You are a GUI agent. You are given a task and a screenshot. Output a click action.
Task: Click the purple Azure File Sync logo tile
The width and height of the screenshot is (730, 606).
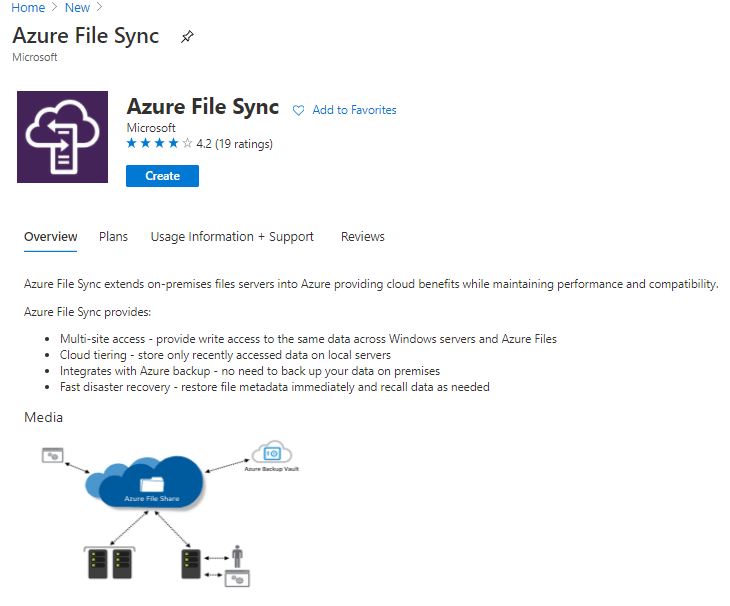click(62, 137)
